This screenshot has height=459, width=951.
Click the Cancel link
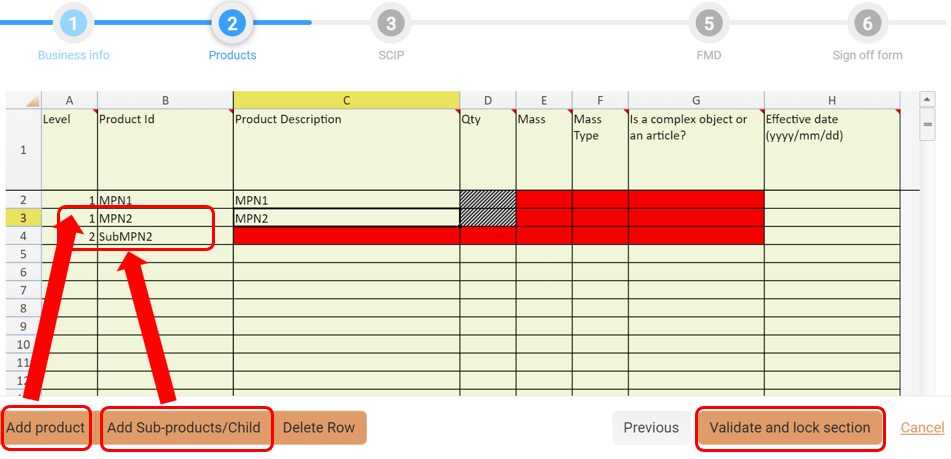coord(922,428)
